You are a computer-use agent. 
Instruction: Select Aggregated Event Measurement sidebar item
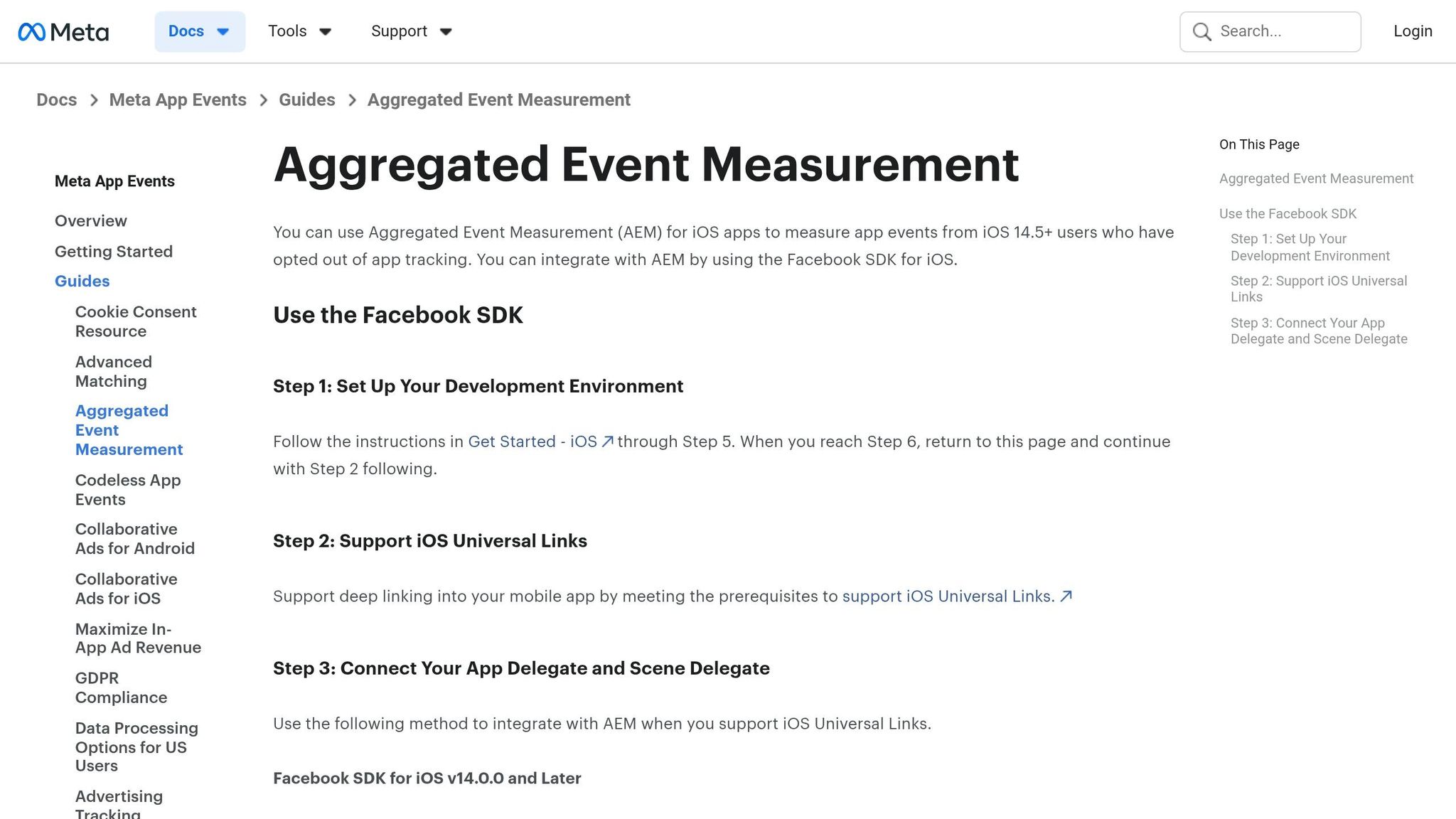pos(129,430)
